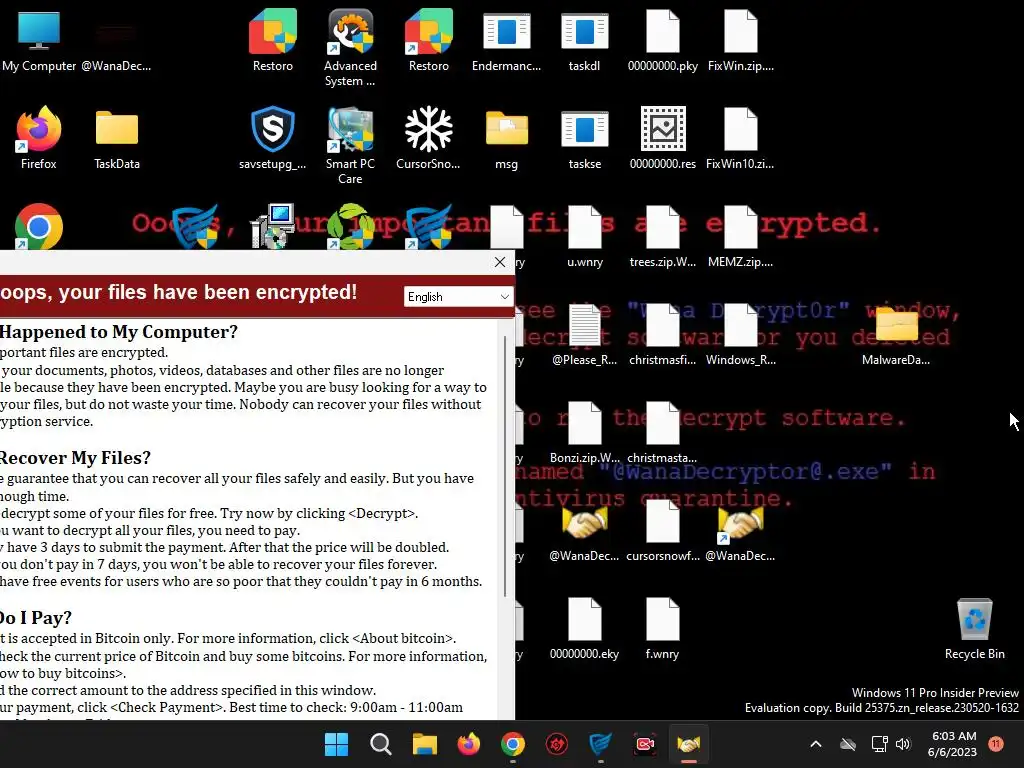
Task: Select the Windows_R... file icon
Action: click(x=741, y=334)
